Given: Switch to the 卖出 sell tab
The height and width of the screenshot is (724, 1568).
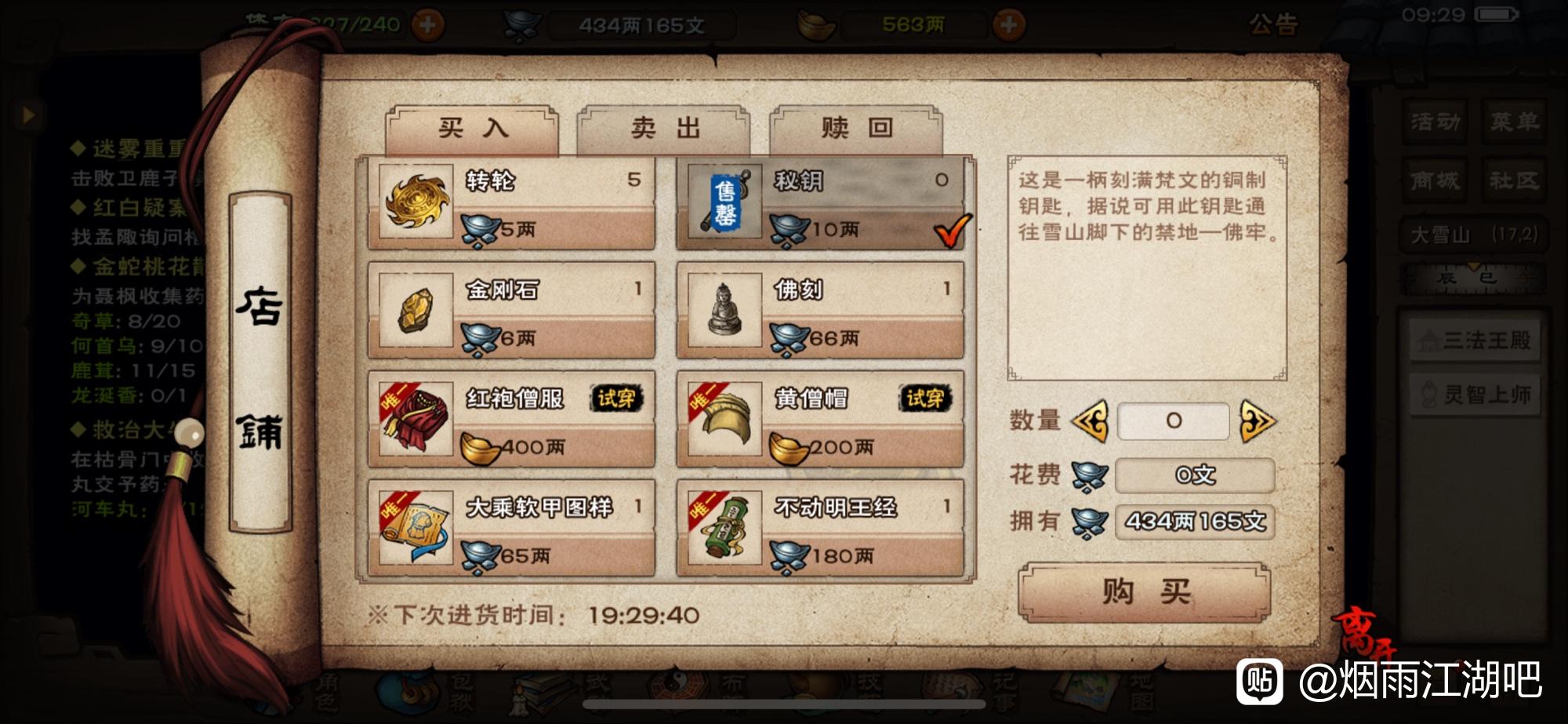Looking at the screenshot, I should [x=665, y=129].
